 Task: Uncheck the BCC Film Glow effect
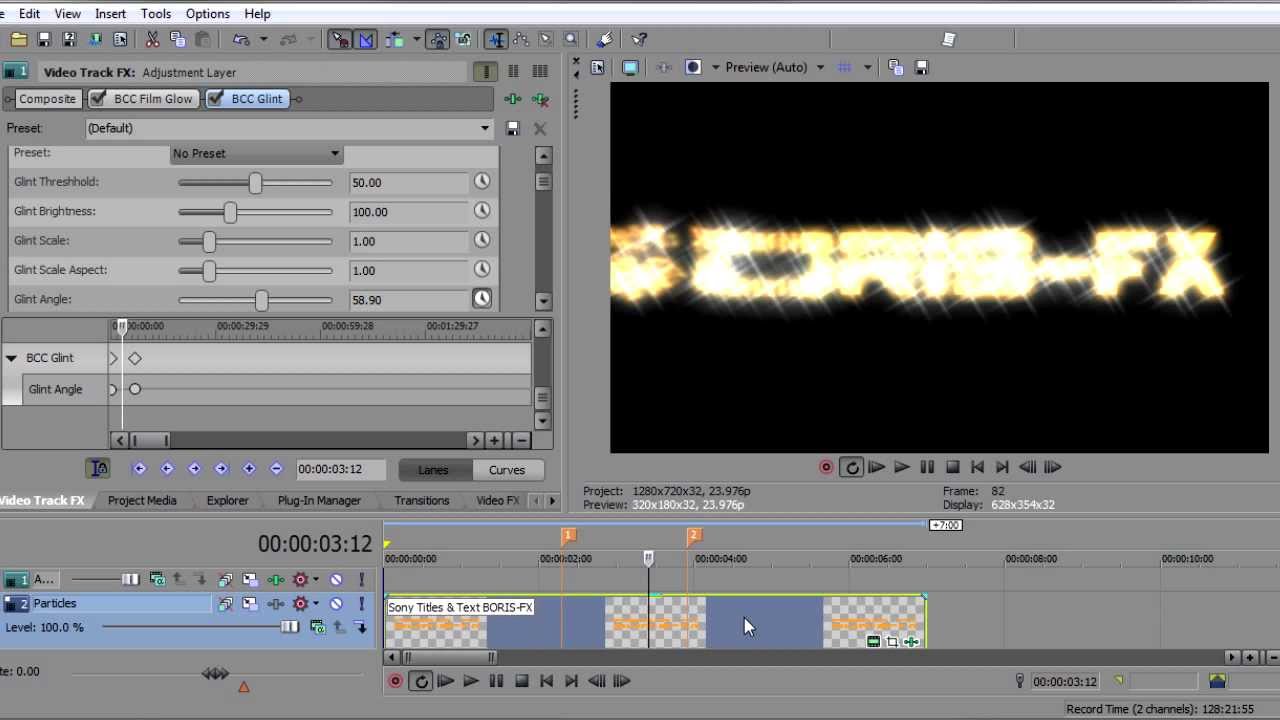pyautogui.click(x=98, y=99)
